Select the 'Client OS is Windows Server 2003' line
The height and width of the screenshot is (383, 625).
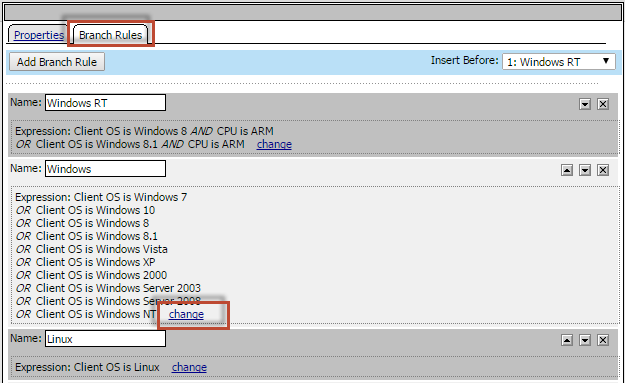118,288
